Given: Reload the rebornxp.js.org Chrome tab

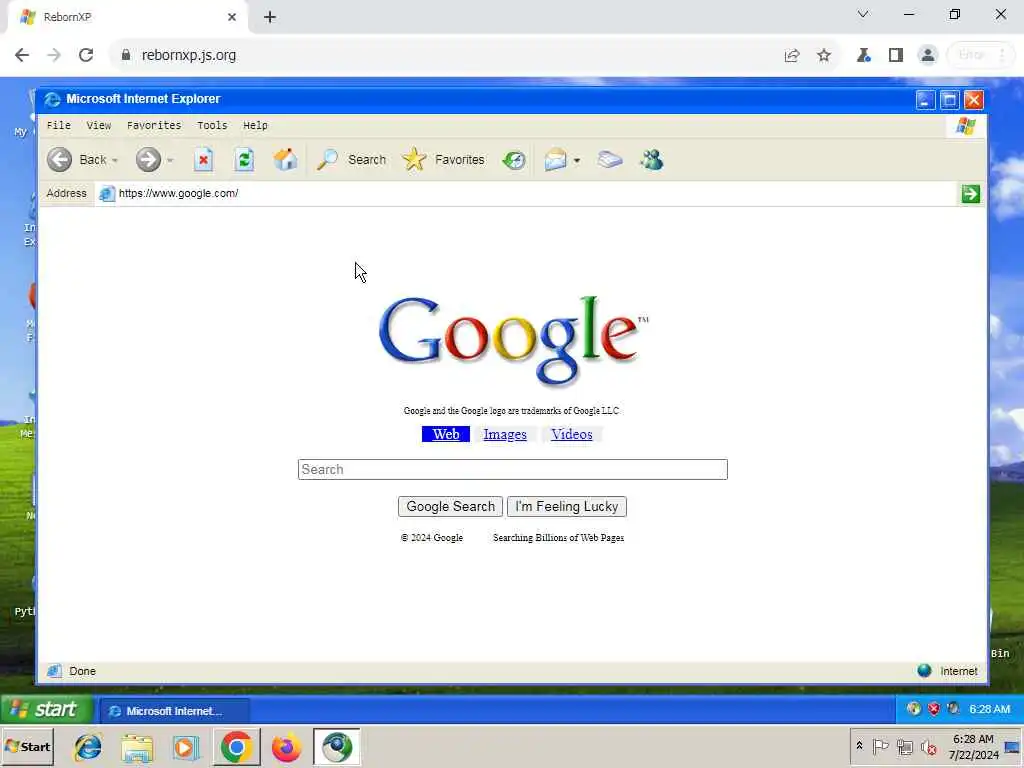Looking at the screenshot, I should [86, 55].
